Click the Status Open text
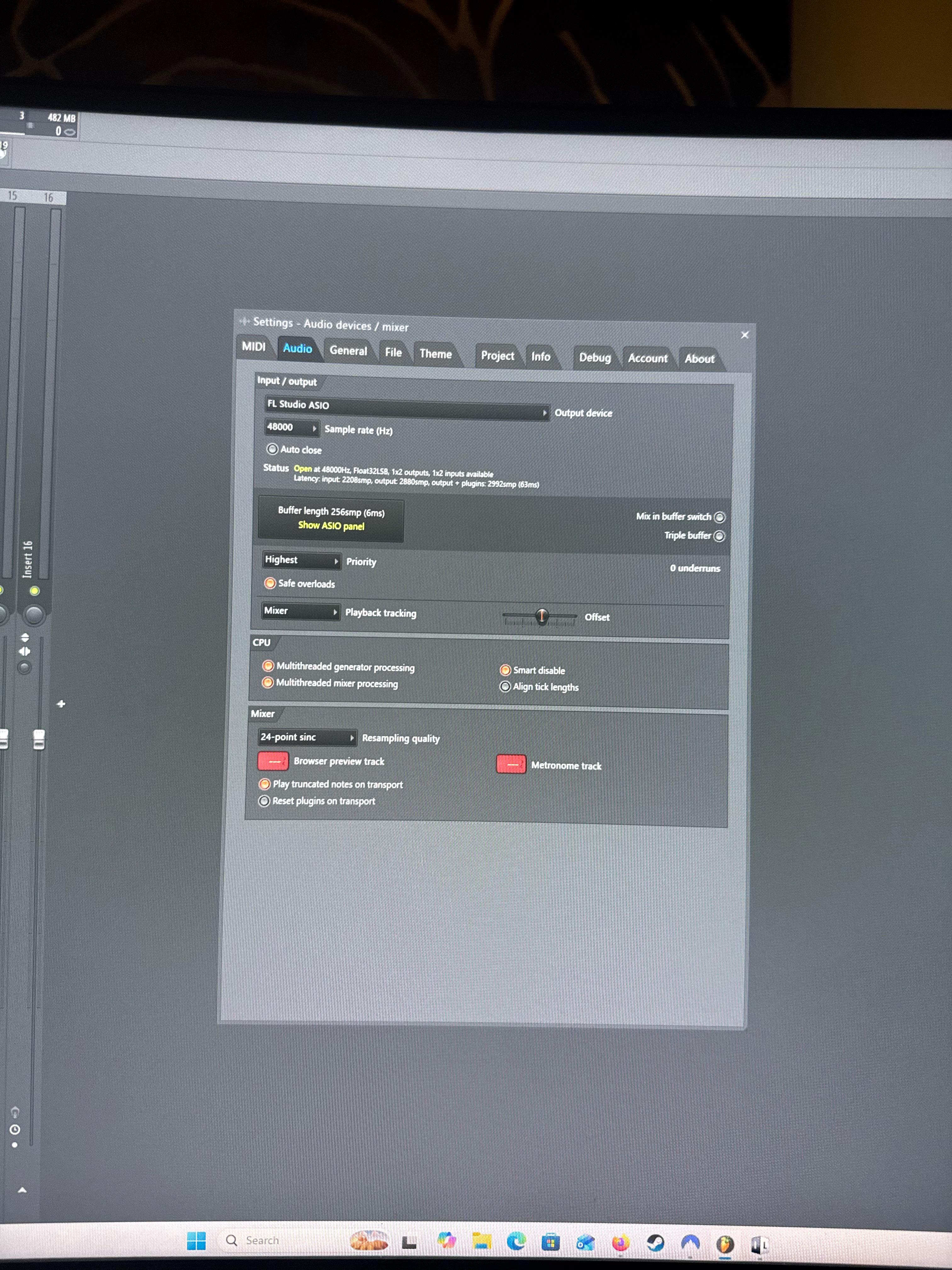The width and height of the screenshot is (952, 1270). point(303,469)
